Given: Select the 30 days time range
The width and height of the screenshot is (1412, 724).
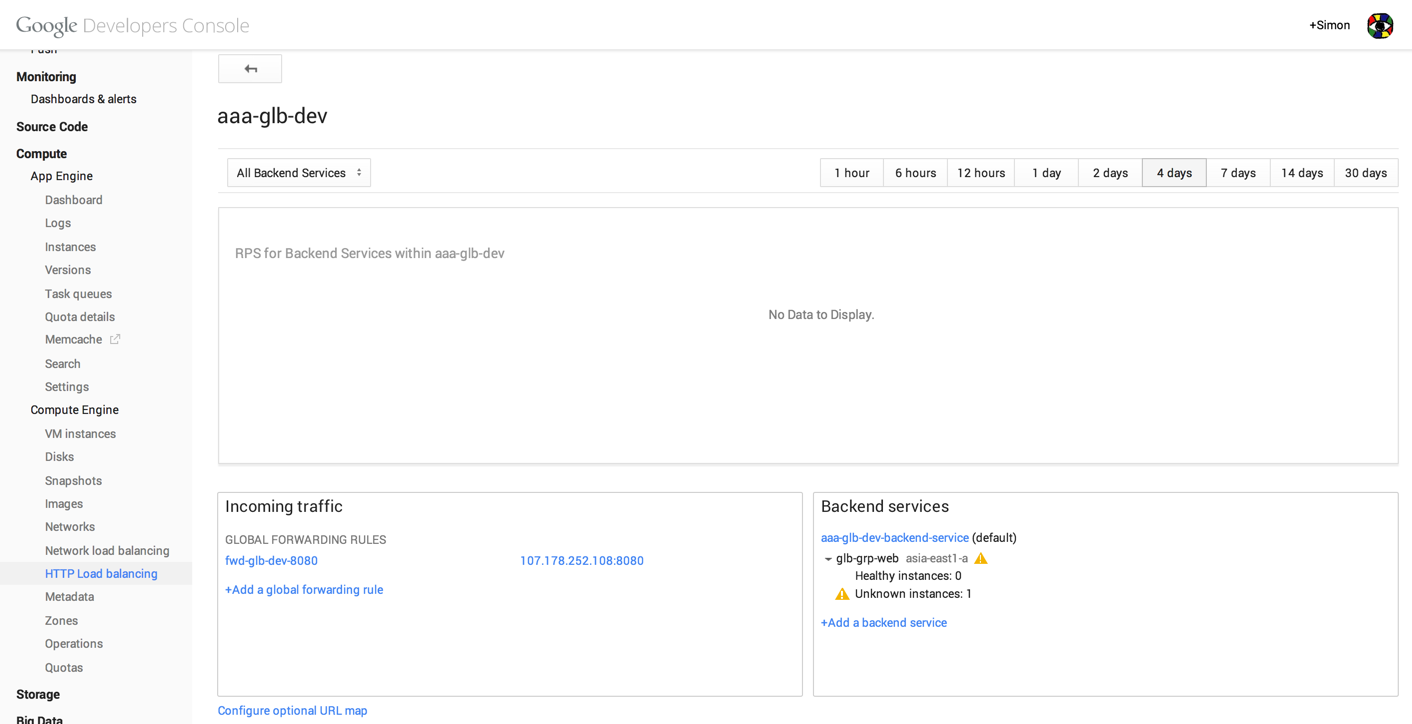Looking at the screenshot, I should 1366,173.
